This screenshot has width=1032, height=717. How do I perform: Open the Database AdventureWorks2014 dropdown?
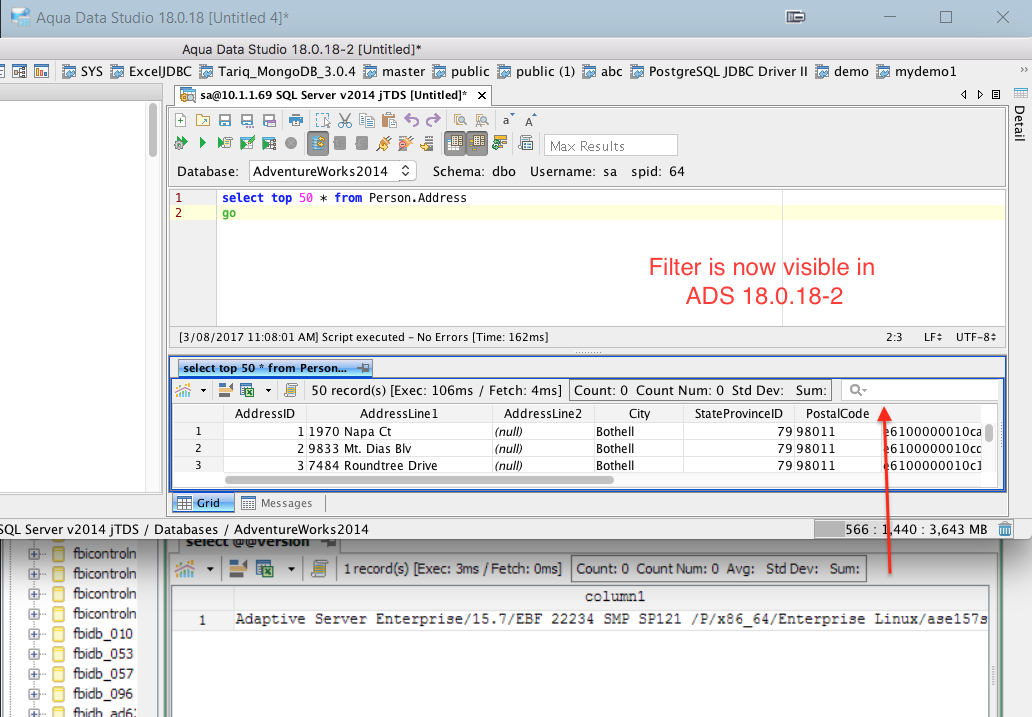point(332,172)
